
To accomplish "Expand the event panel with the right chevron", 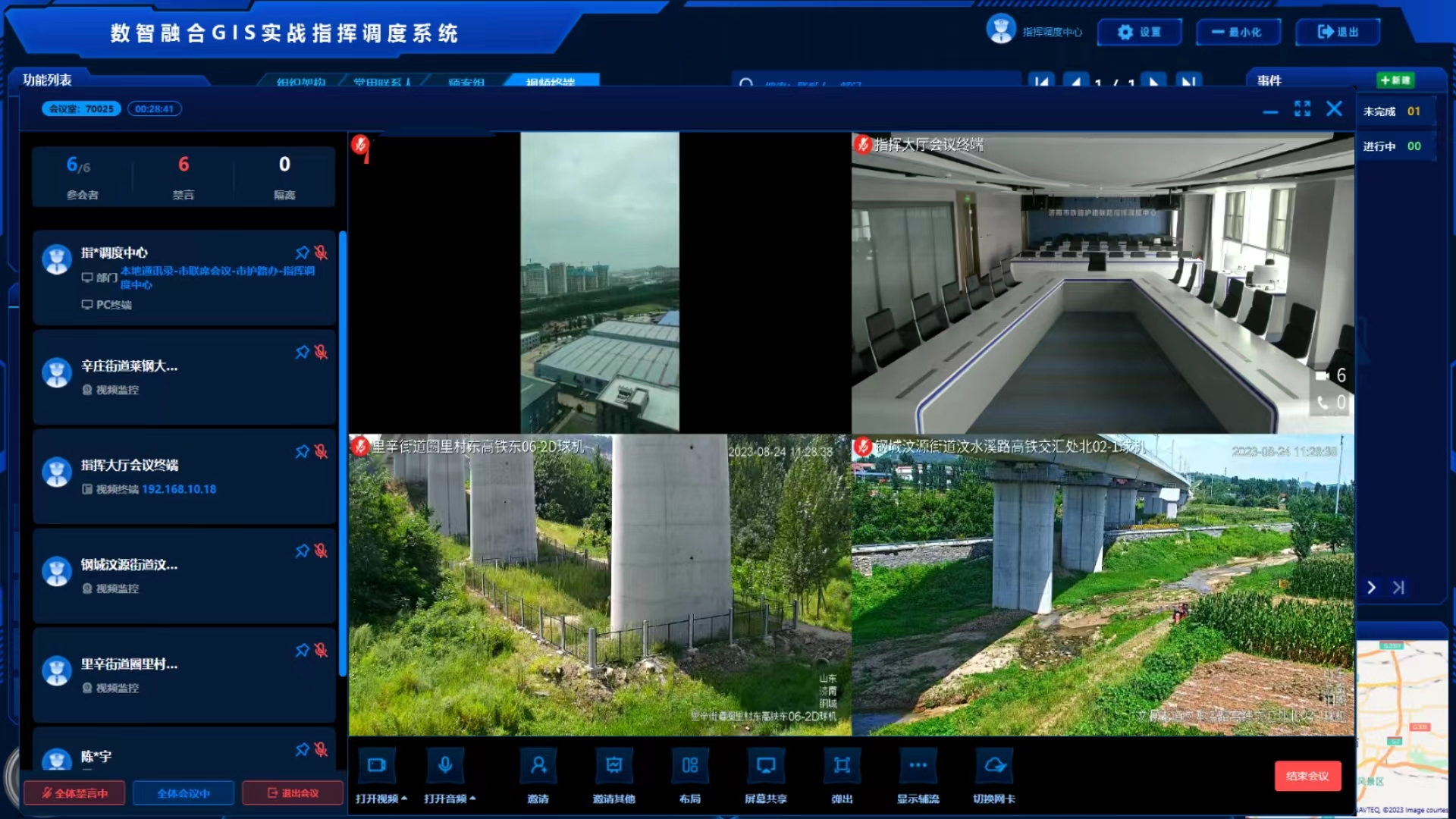I will pyautogui.click(x=1371, y=588).
